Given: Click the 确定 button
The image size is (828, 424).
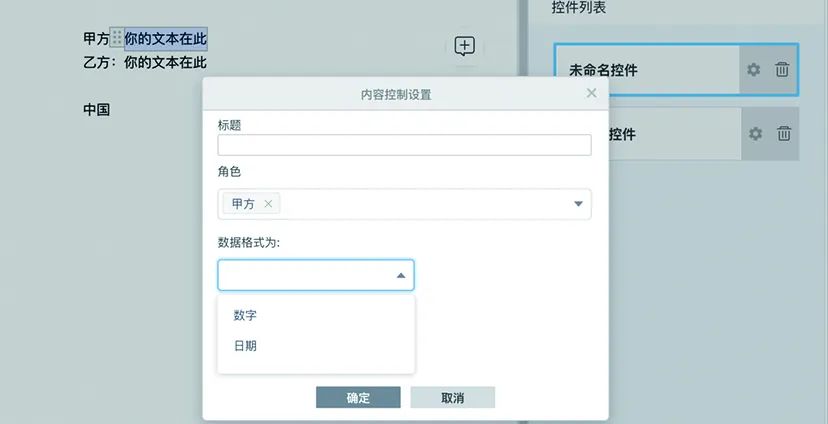Looking at the screenshot, I should coord(358,398).
